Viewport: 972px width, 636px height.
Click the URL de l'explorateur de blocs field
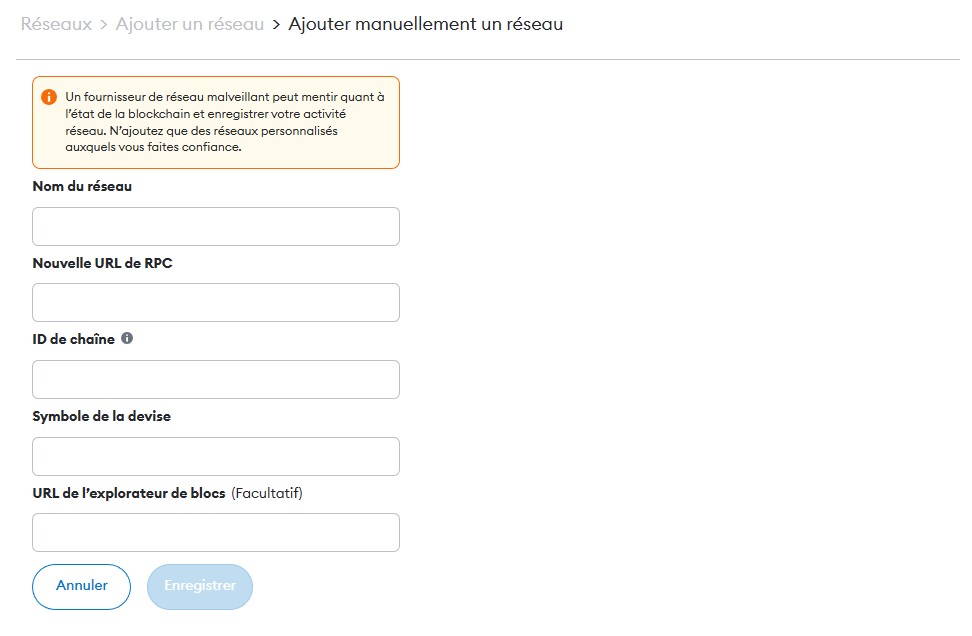coord(216,532)
